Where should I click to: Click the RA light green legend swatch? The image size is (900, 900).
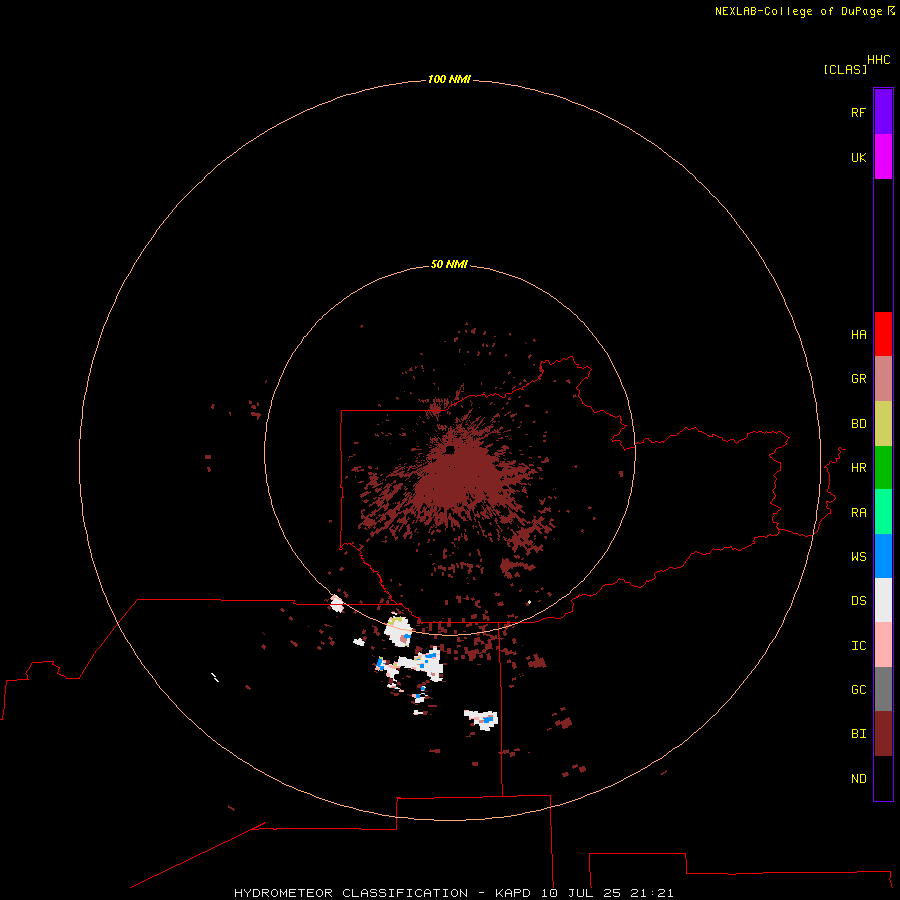pyautogui.click(x=883, y=512)
